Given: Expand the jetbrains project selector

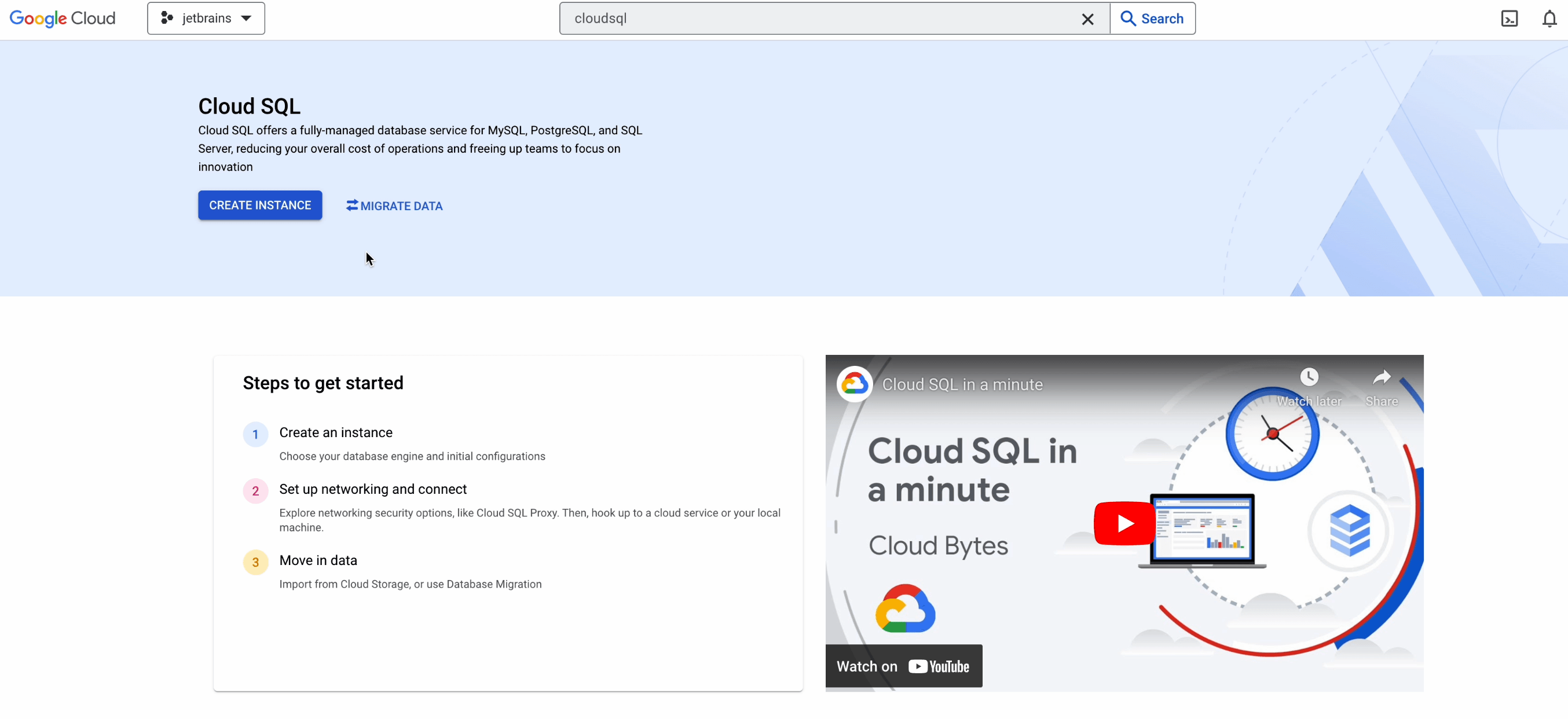Looking at the screenshot, I should coord(206,19).
